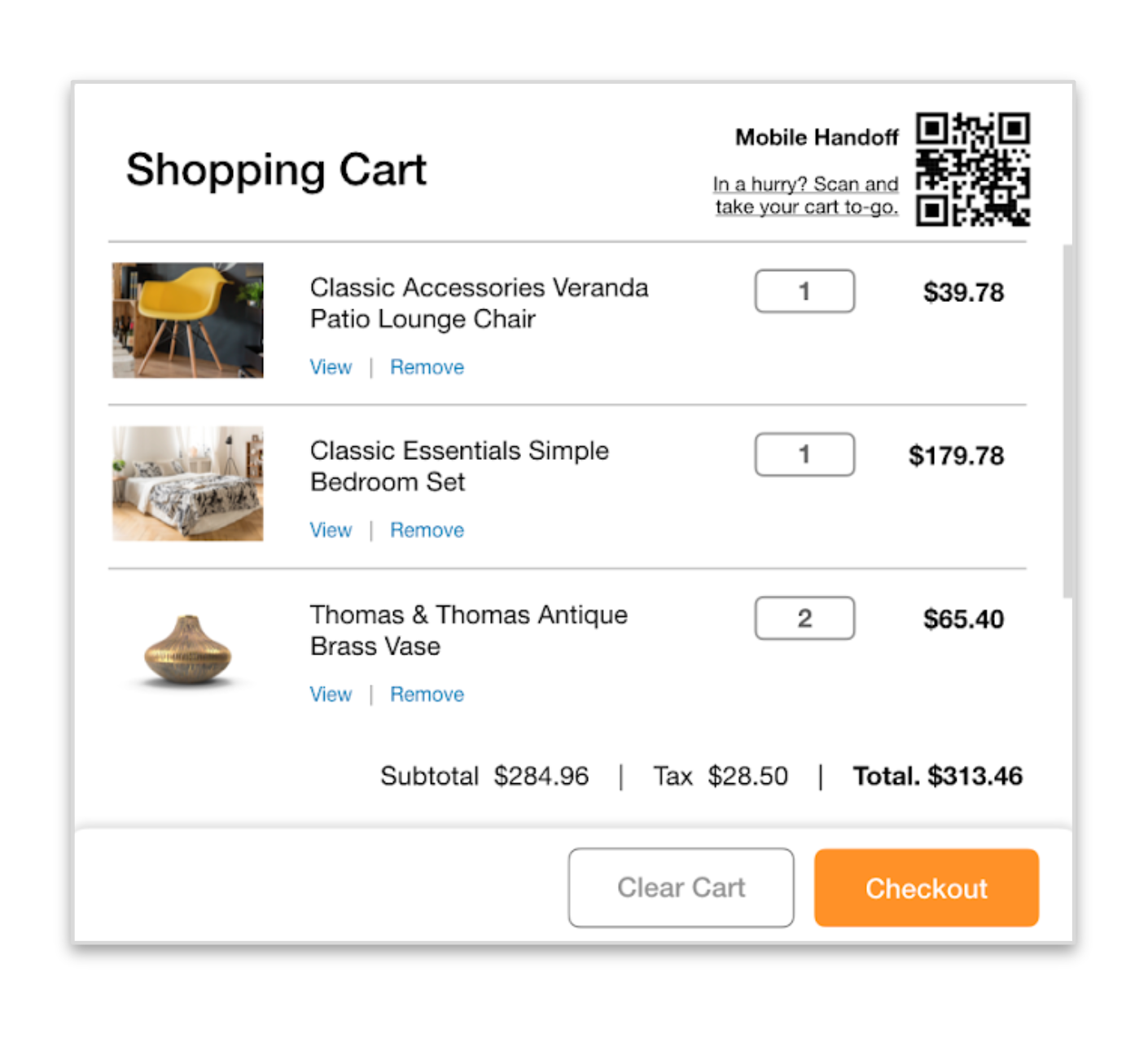Click the scan and take cart to-go link
The width and height of the screenshot is (1148, 1042).
pyautogui.click(x=806, y=195)
